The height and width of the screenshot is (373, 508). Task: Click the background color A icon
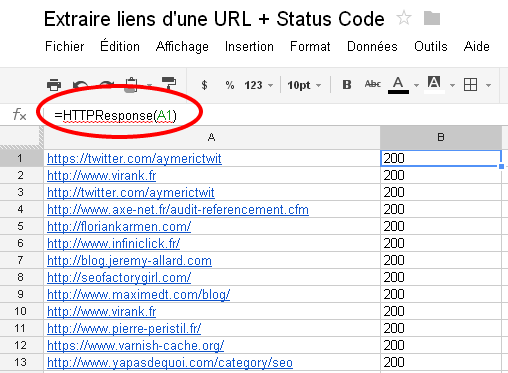pyautogui.click(x=434, y=84)
